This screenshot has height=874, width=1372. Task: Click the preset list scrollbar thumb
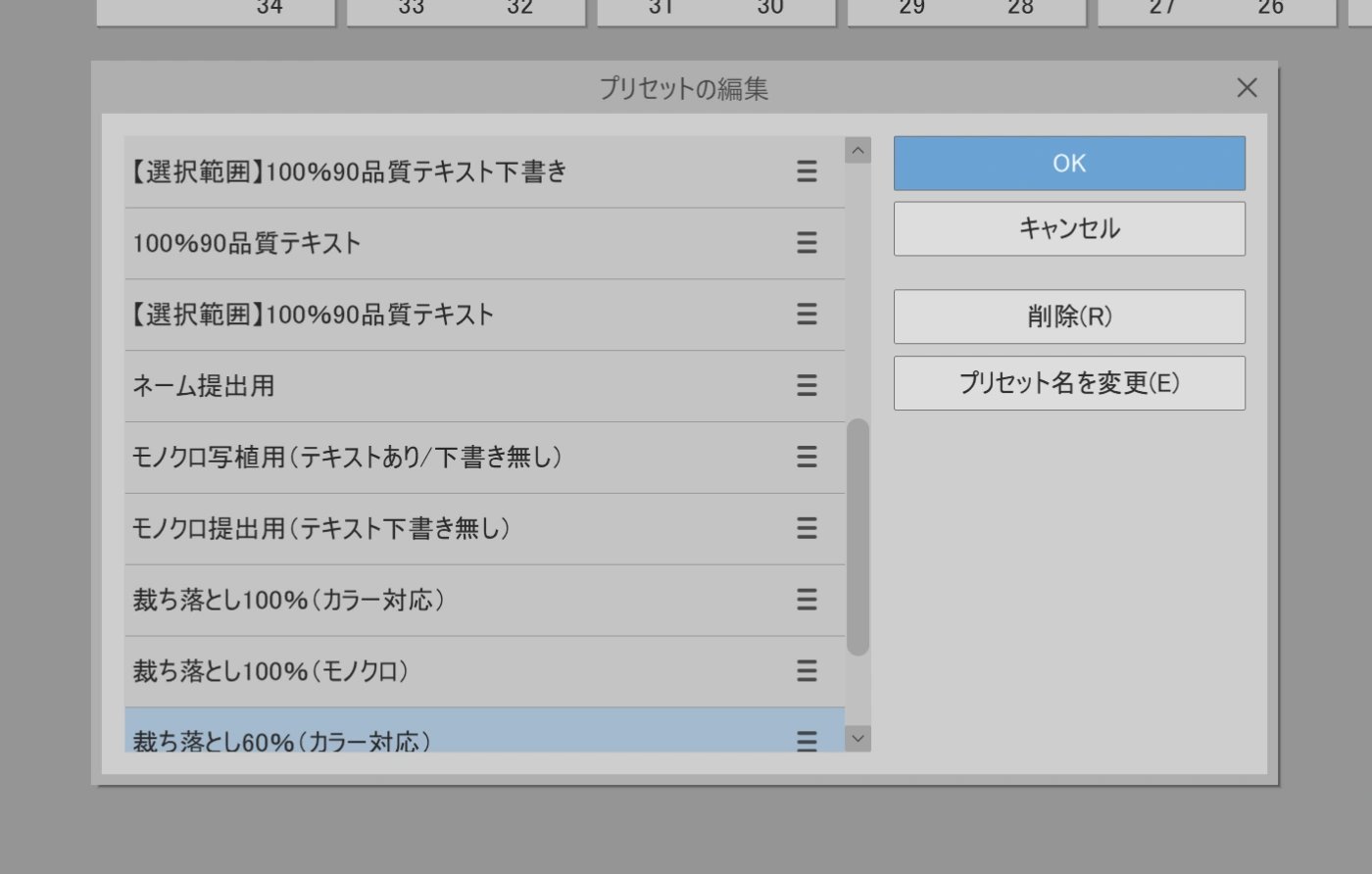coord(857,537)
